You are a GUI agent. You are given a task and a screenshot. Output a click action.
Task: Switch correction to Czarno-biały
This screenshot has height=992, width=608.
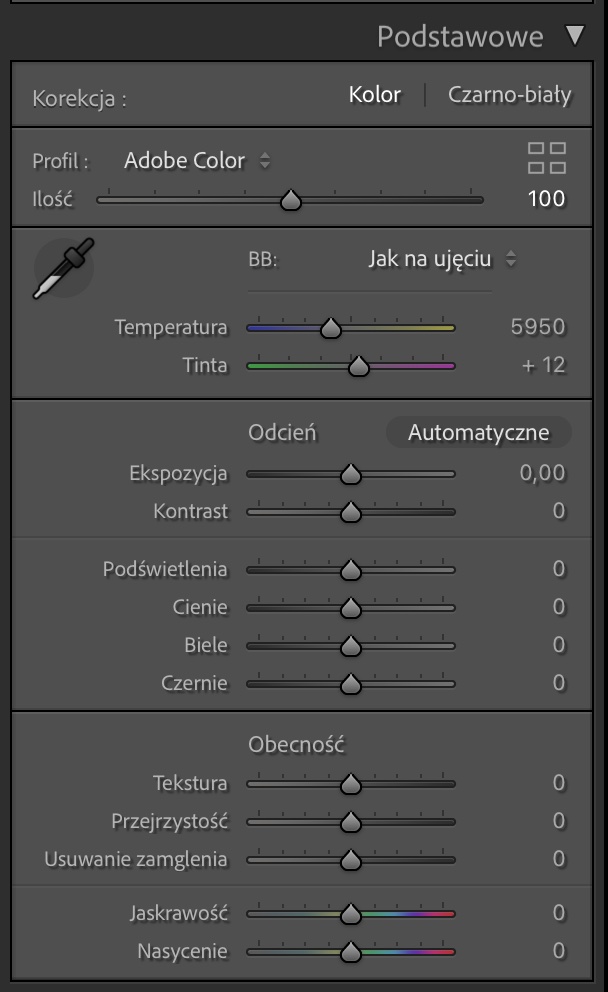click(509, 95)
